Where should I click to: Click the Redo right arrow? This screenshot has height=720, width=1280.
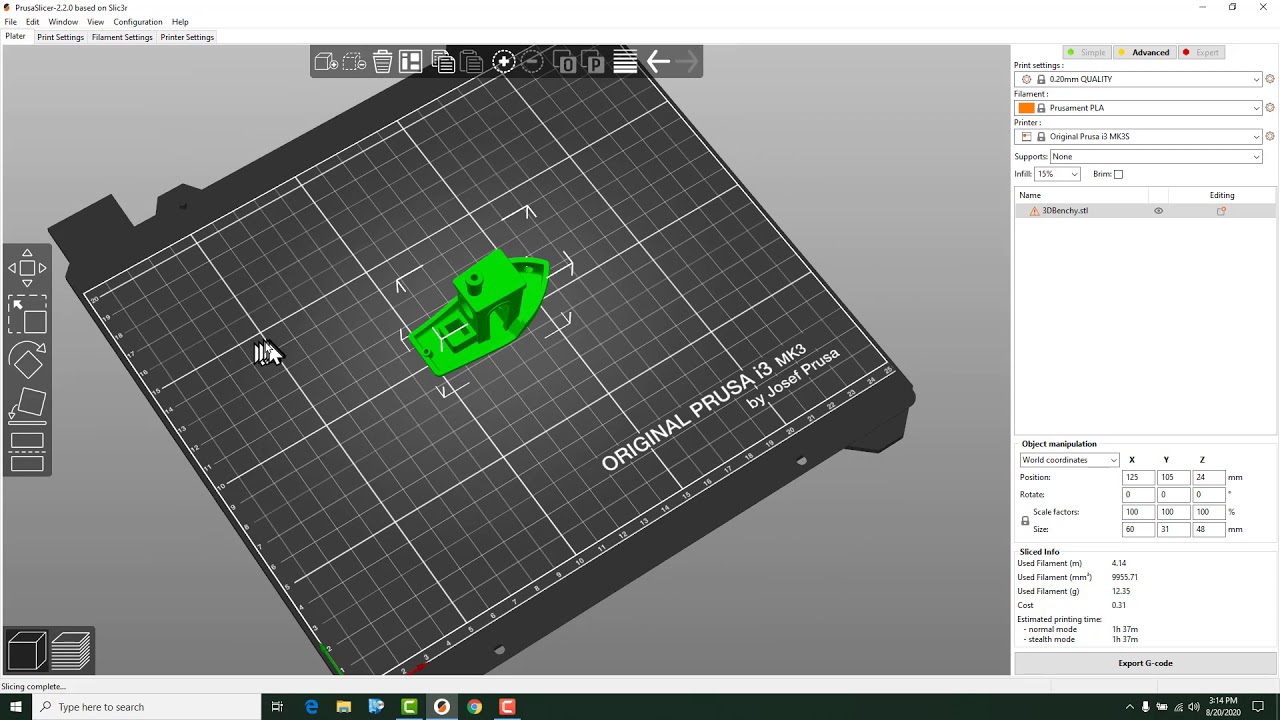pyautogui.click(x=687, y=62)
